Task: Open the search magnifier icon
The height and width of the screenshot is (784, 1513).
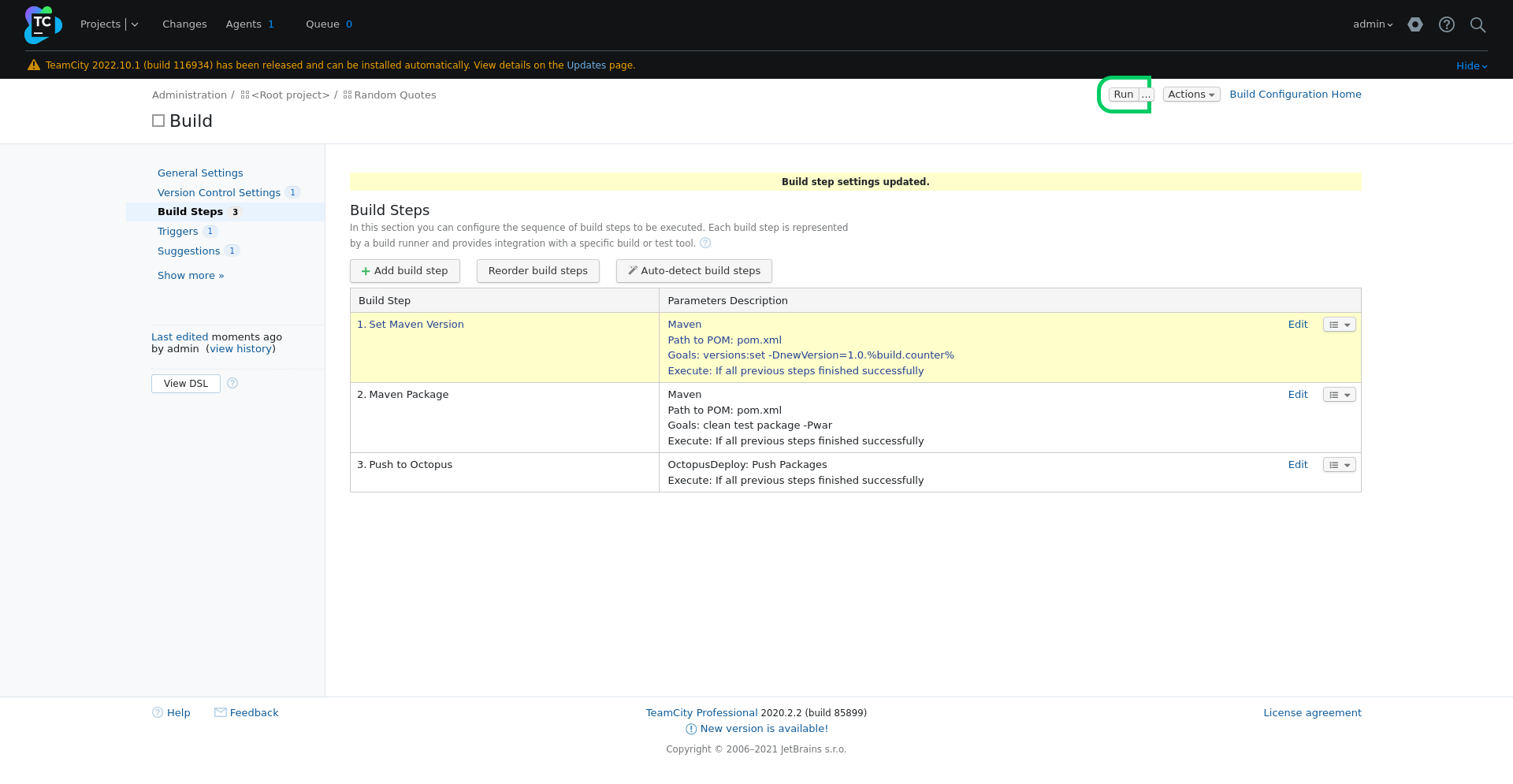Action: pyautogui.click(x=1478, y=24)
